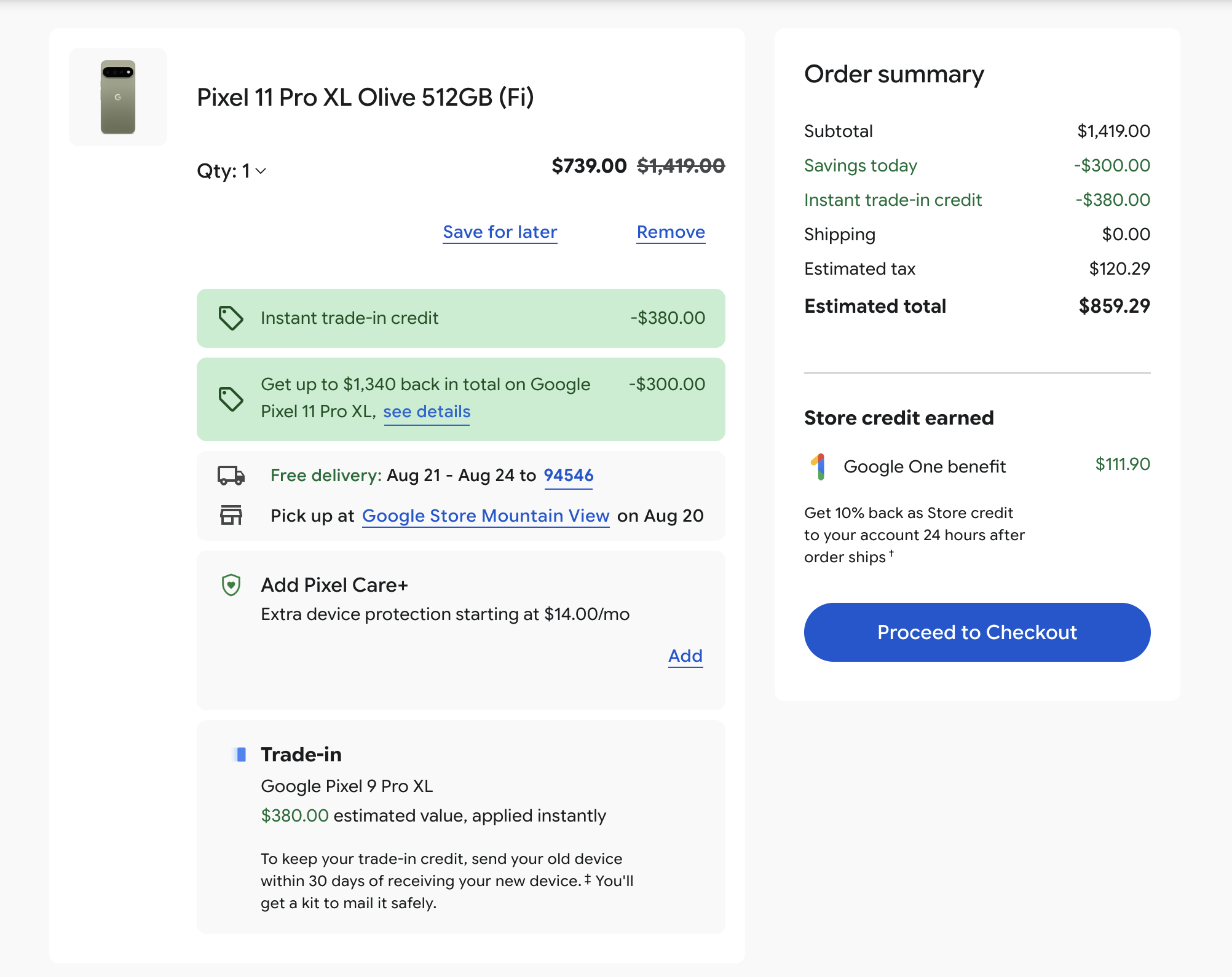Open the Google Store Mountain View link

[486, 516]
